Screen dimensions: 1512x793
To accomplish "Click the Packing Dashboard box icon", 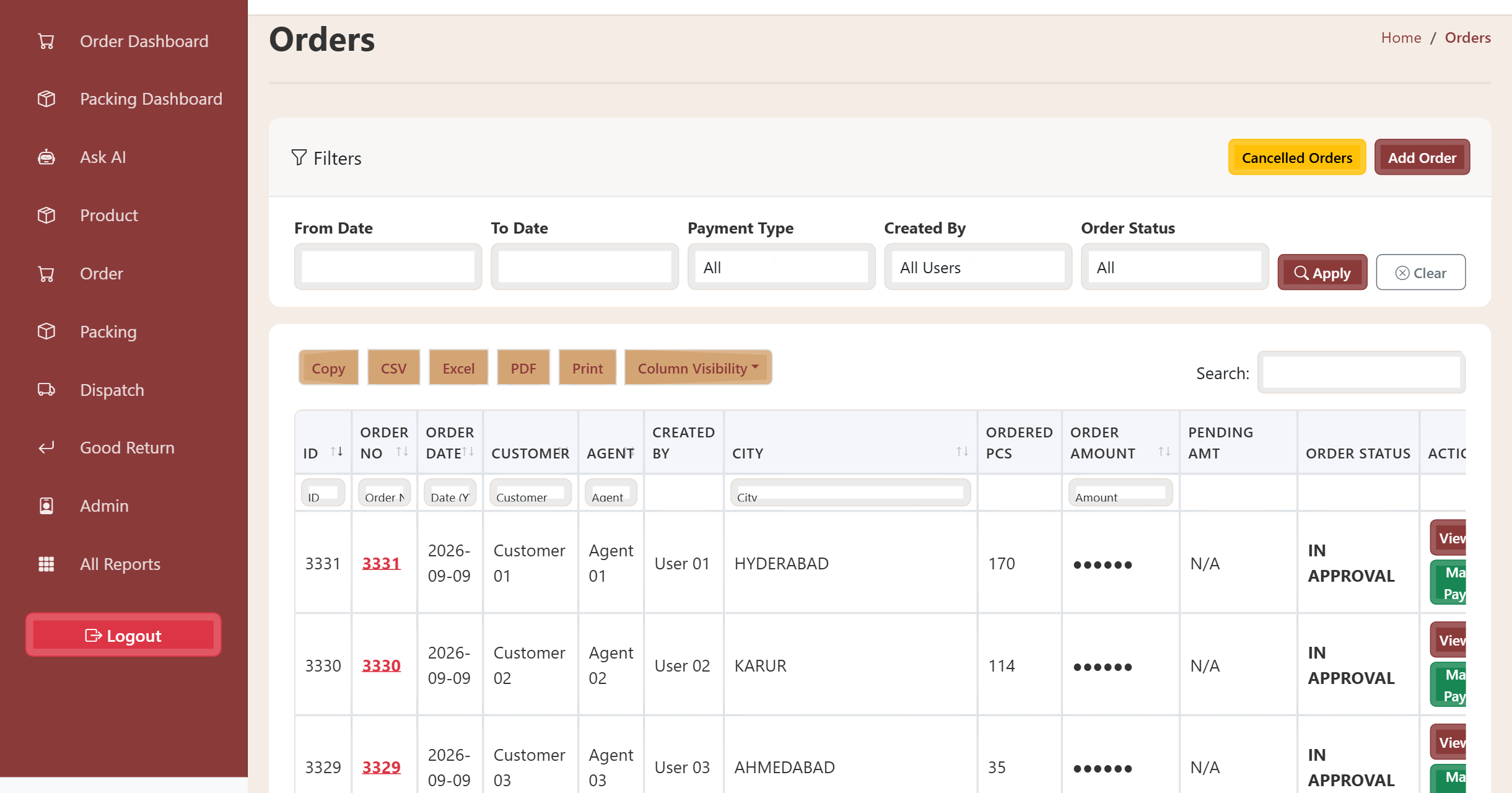I will tap(46, 99).
